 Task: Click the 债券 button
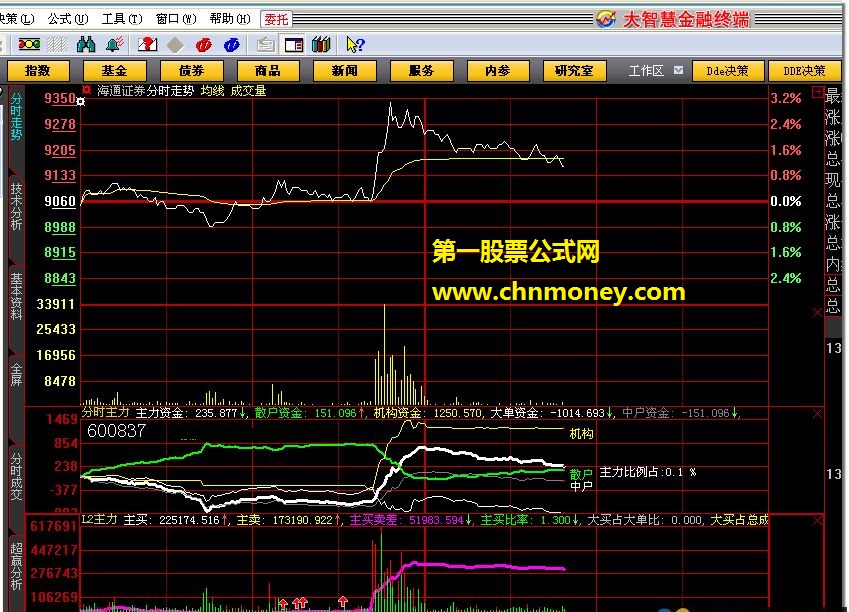click(192, 71)
